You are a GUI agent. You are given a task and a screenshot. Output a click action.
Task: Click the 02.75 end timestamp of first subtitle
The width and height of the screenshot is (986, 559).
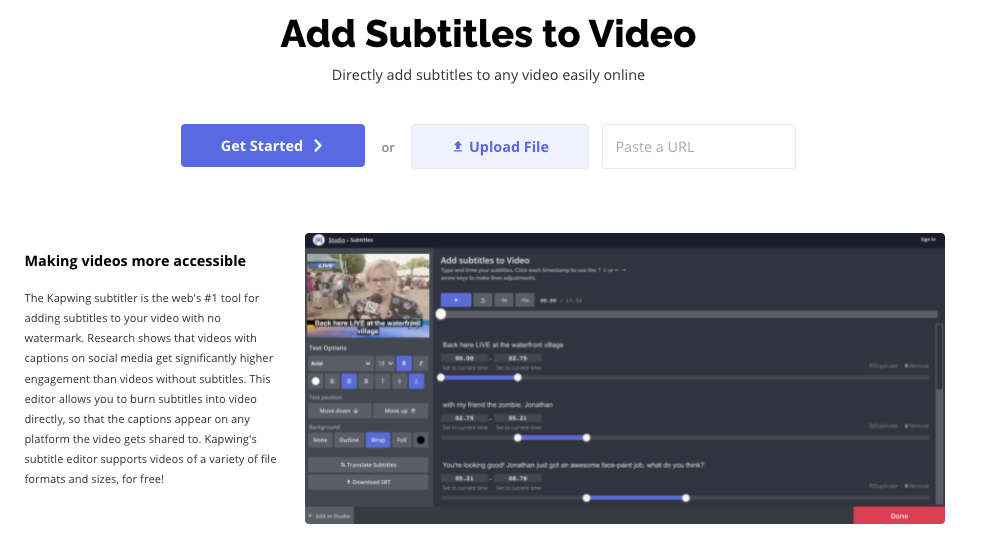click(518, 358)
